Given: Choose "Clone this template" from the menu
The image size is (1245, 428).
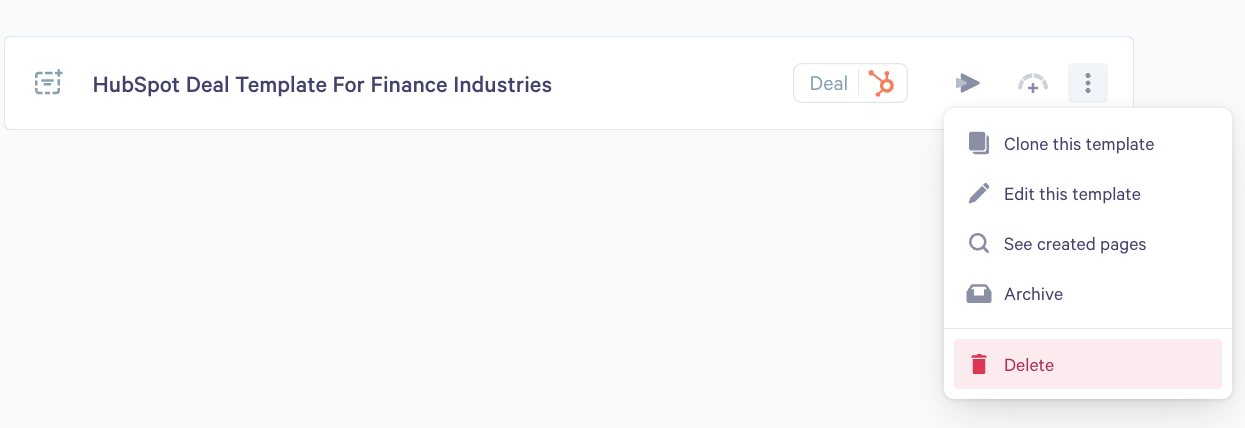Looking at the screenshot, I should pyautogui.click(x=1079, y=144).
